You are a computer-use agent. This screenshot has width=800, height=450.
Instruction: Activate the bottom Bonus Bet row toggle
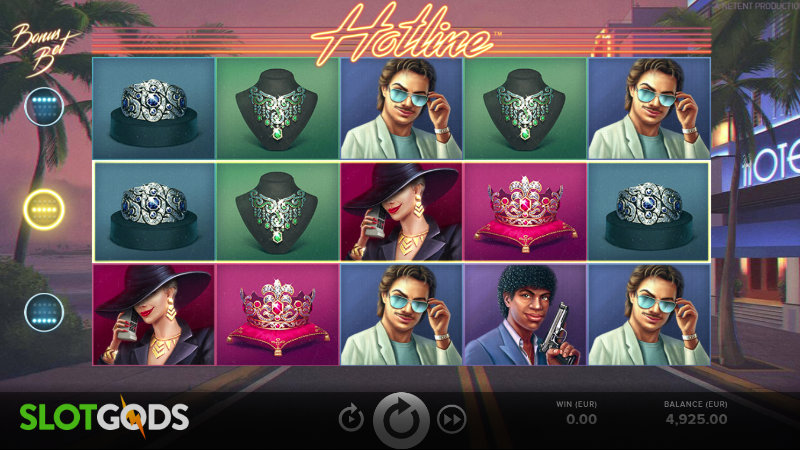click(x=44, y=312)
